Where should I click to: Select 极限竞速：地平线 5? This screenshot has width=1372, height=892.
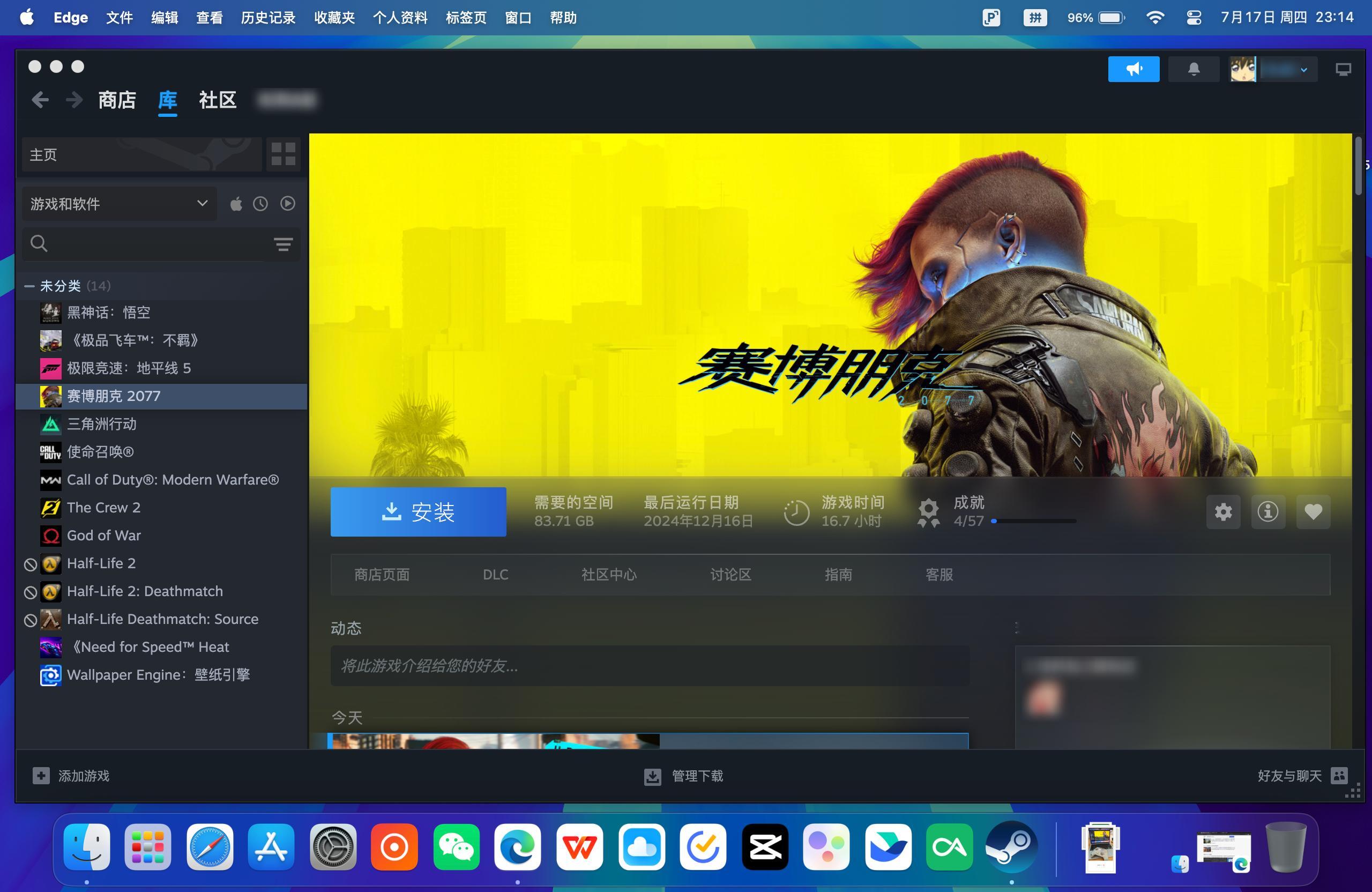162,368
